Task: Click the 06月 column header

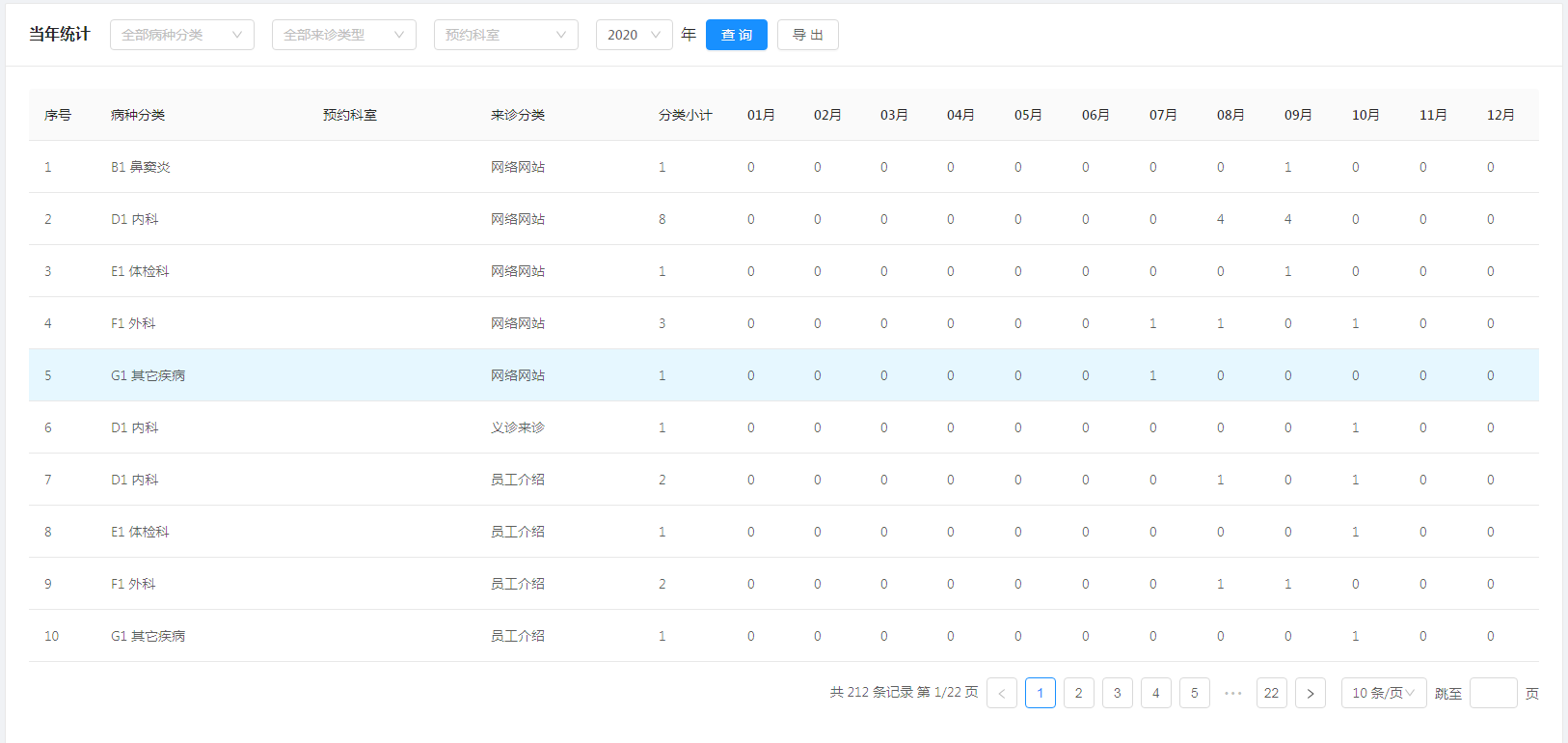Action: [1095, 115]
